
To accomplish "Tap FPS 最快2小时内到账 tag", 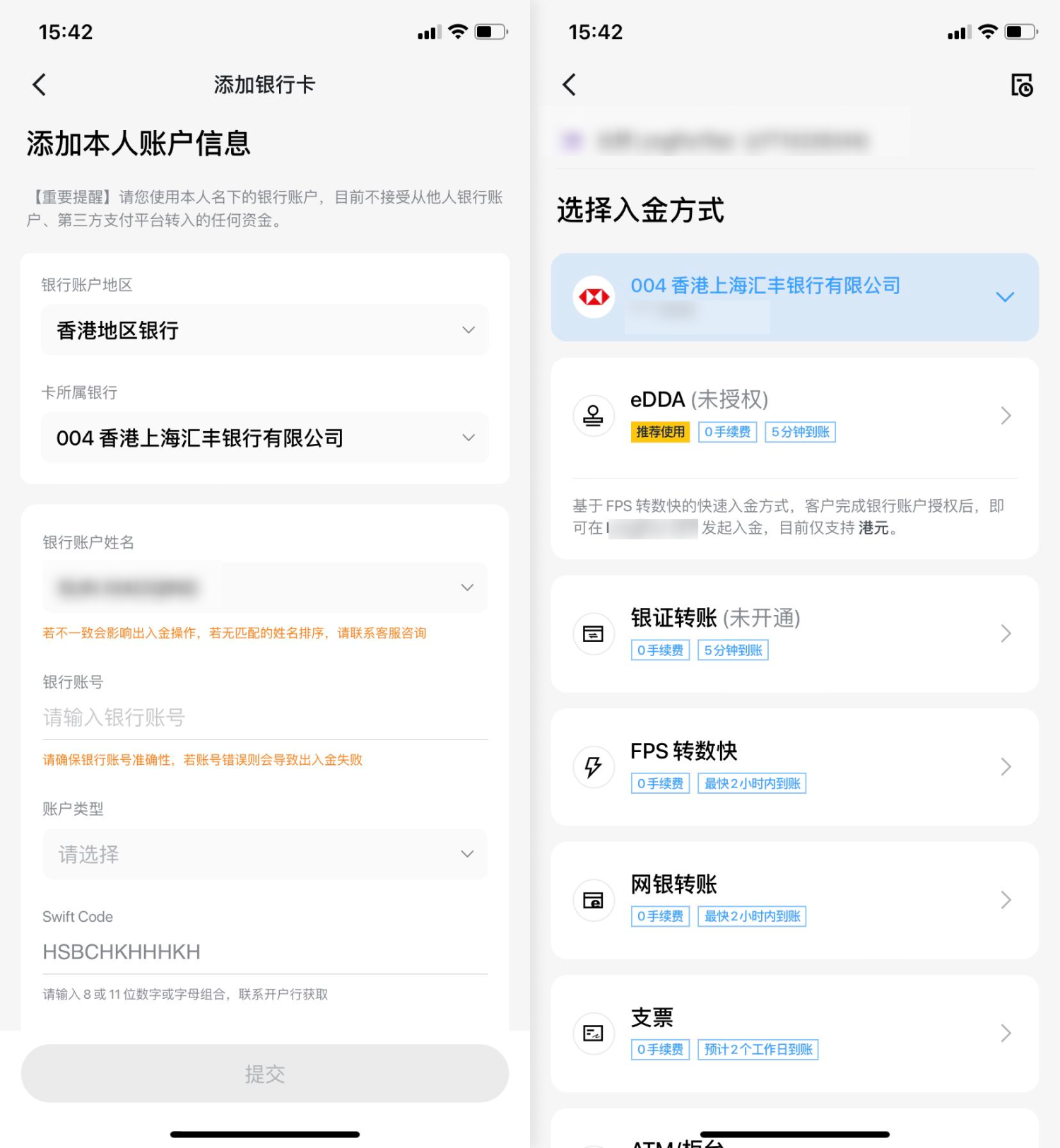I will pos(752,783).
